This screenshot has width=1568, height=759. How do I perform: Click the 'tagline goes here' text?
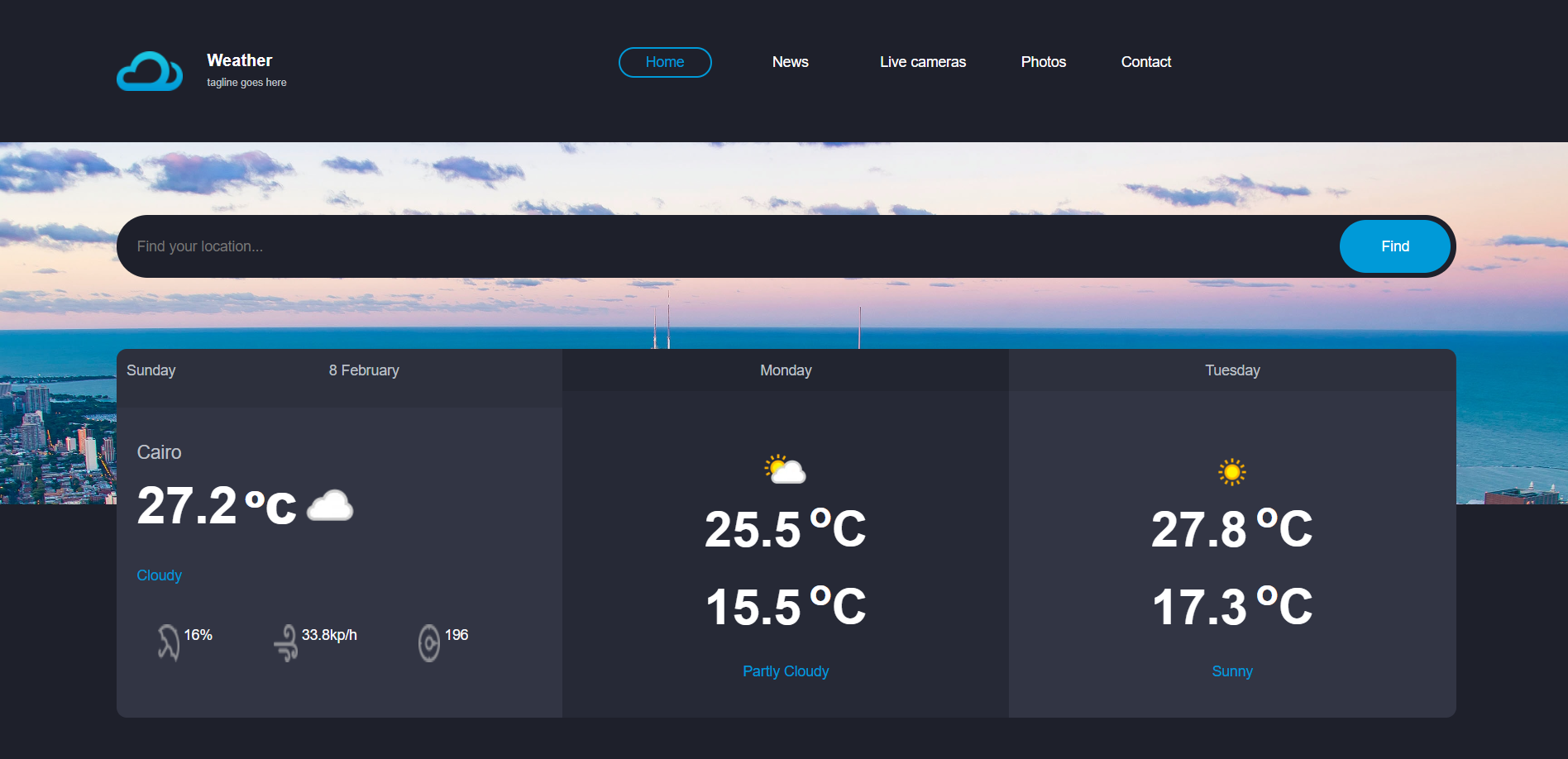click(x=246, y=83)
